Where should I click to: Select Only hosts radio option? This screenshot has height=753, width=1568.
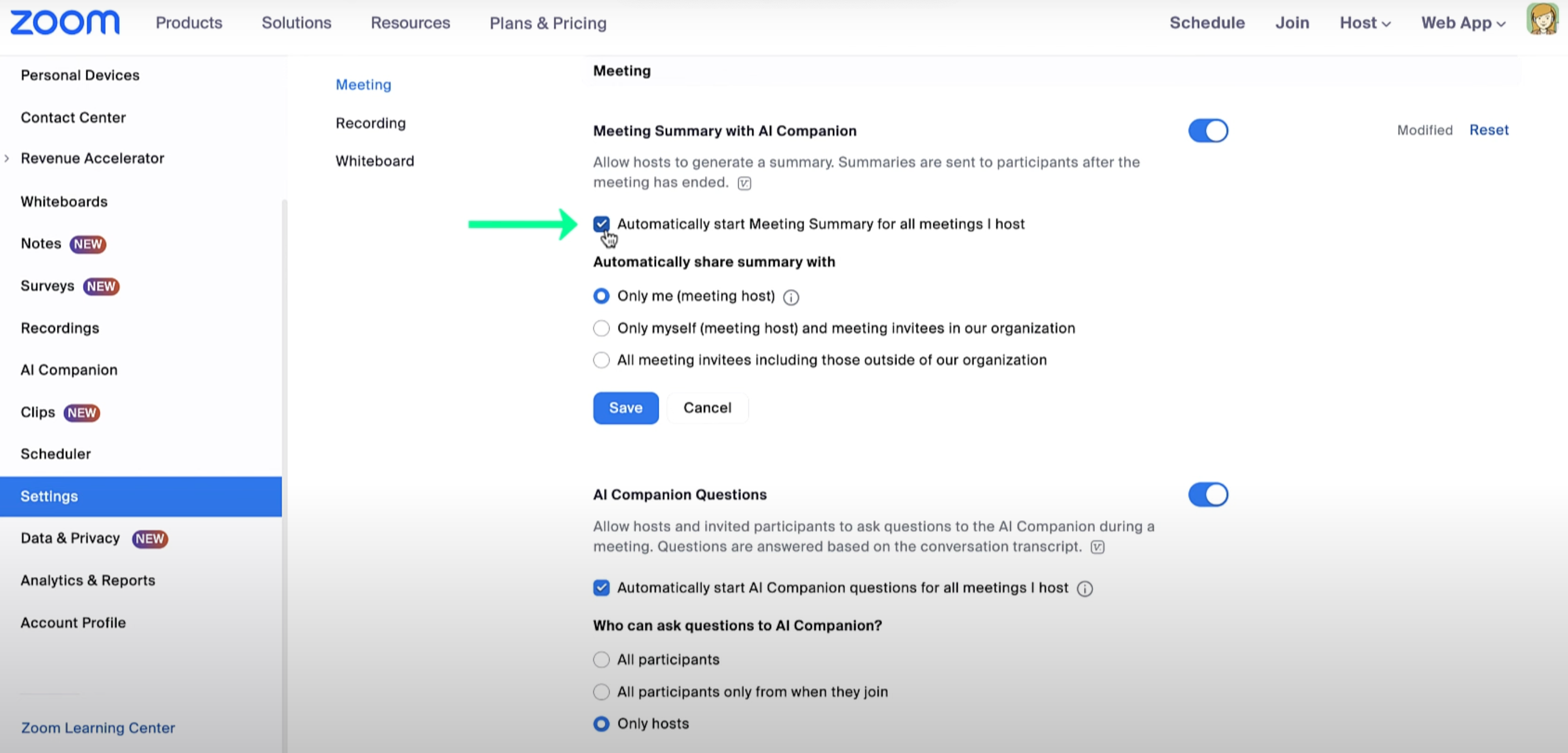601,724
